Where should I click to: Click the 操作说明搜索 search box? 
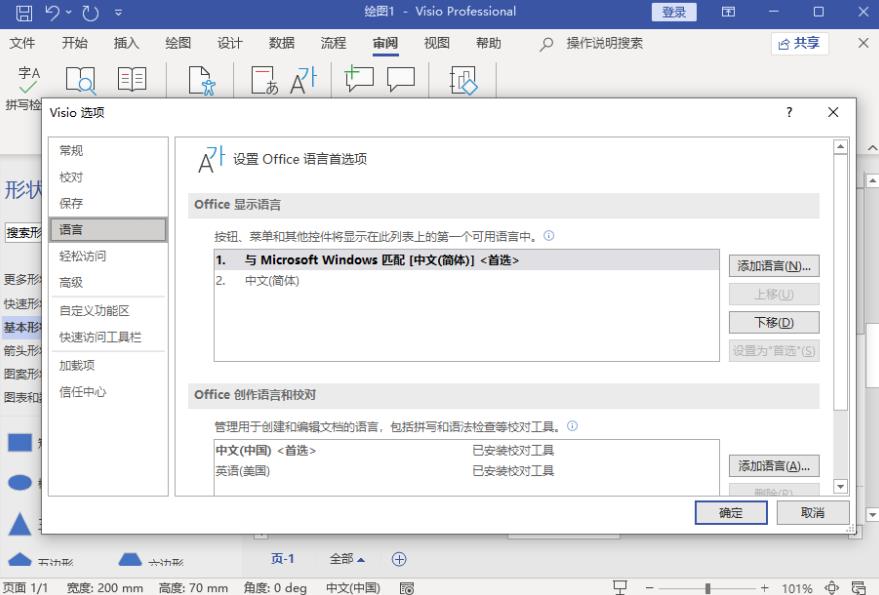click(x=604, y=43)
